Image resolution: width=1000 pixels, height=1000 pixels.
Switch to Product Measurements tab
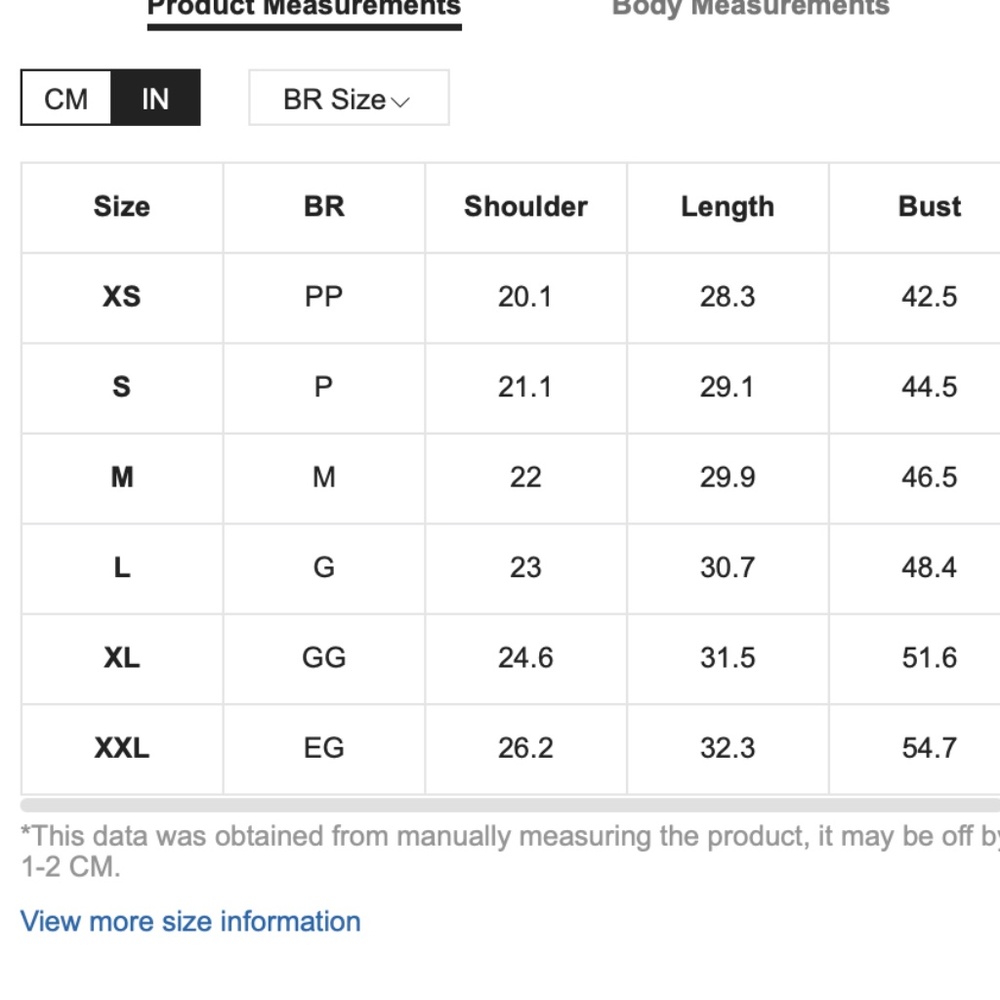(304, 10)
